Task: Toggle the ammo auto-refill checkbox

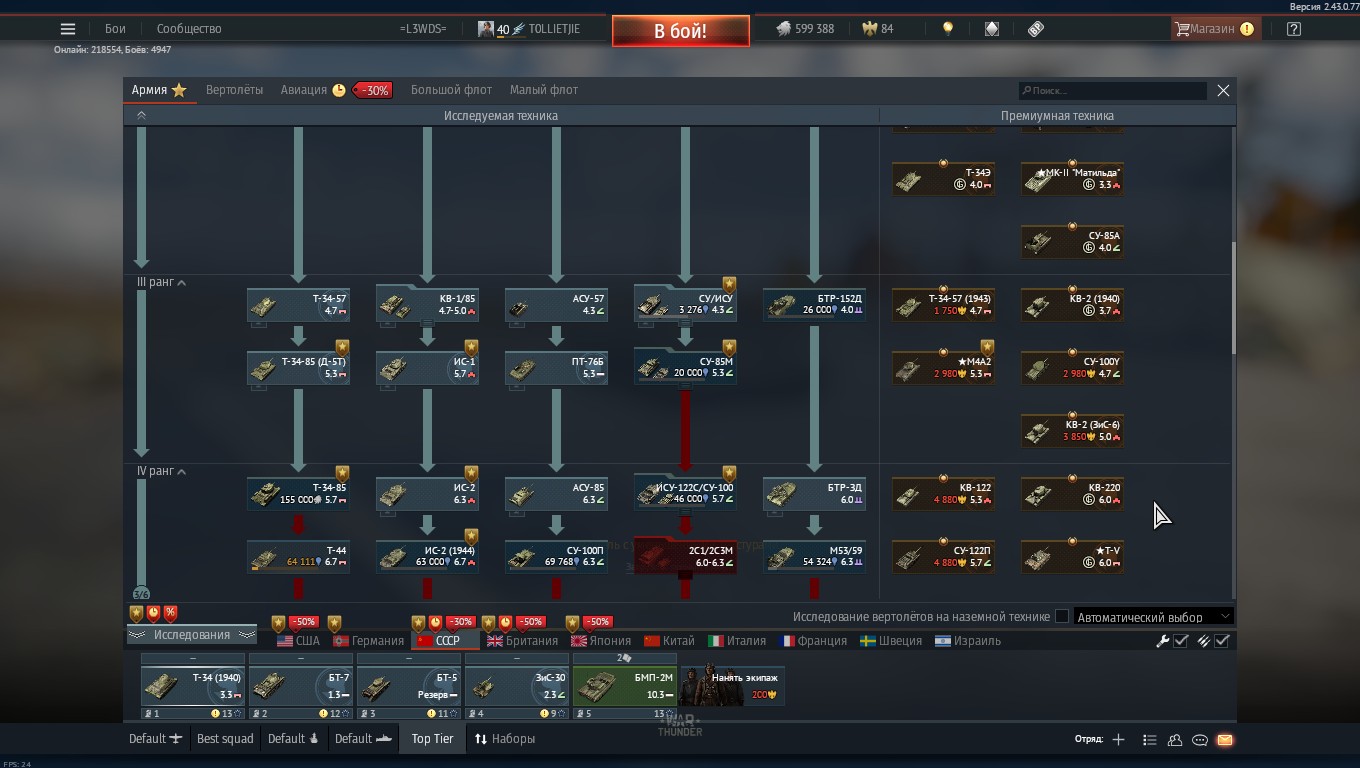Action: click(x=1222, y=641)
